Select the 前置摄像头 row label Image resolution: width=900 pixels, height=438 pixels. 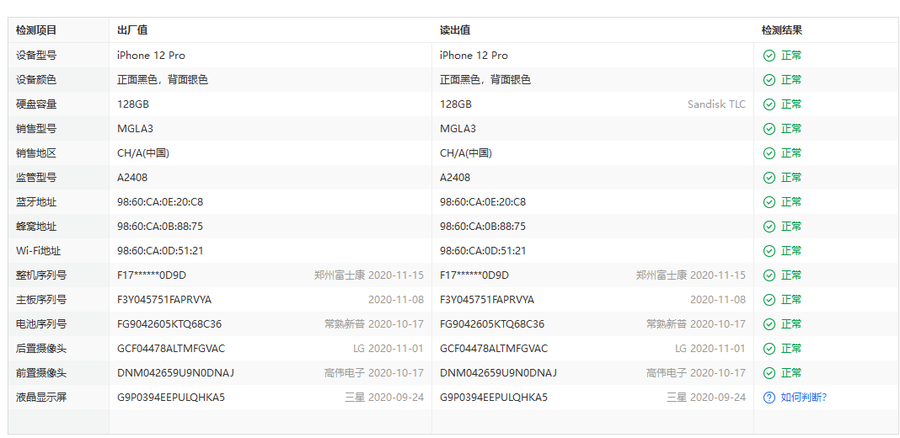click(41, 373)
